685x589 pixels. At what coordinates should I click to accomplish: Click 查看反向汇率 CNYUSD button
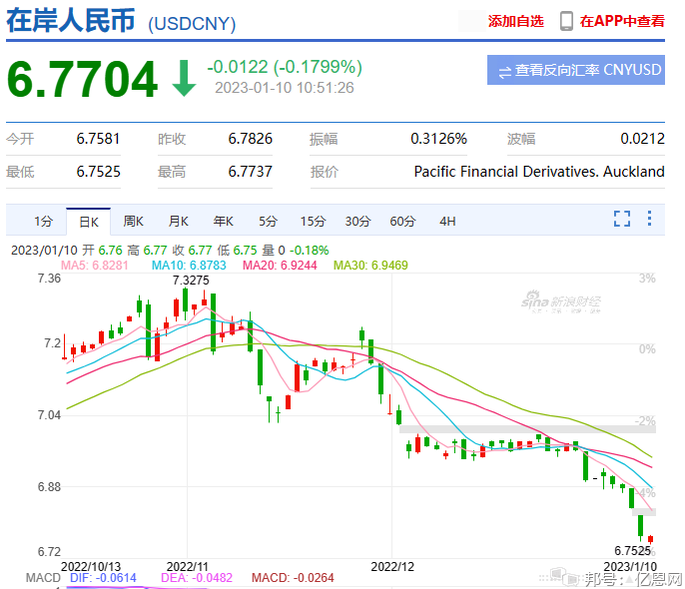(576, 70)
